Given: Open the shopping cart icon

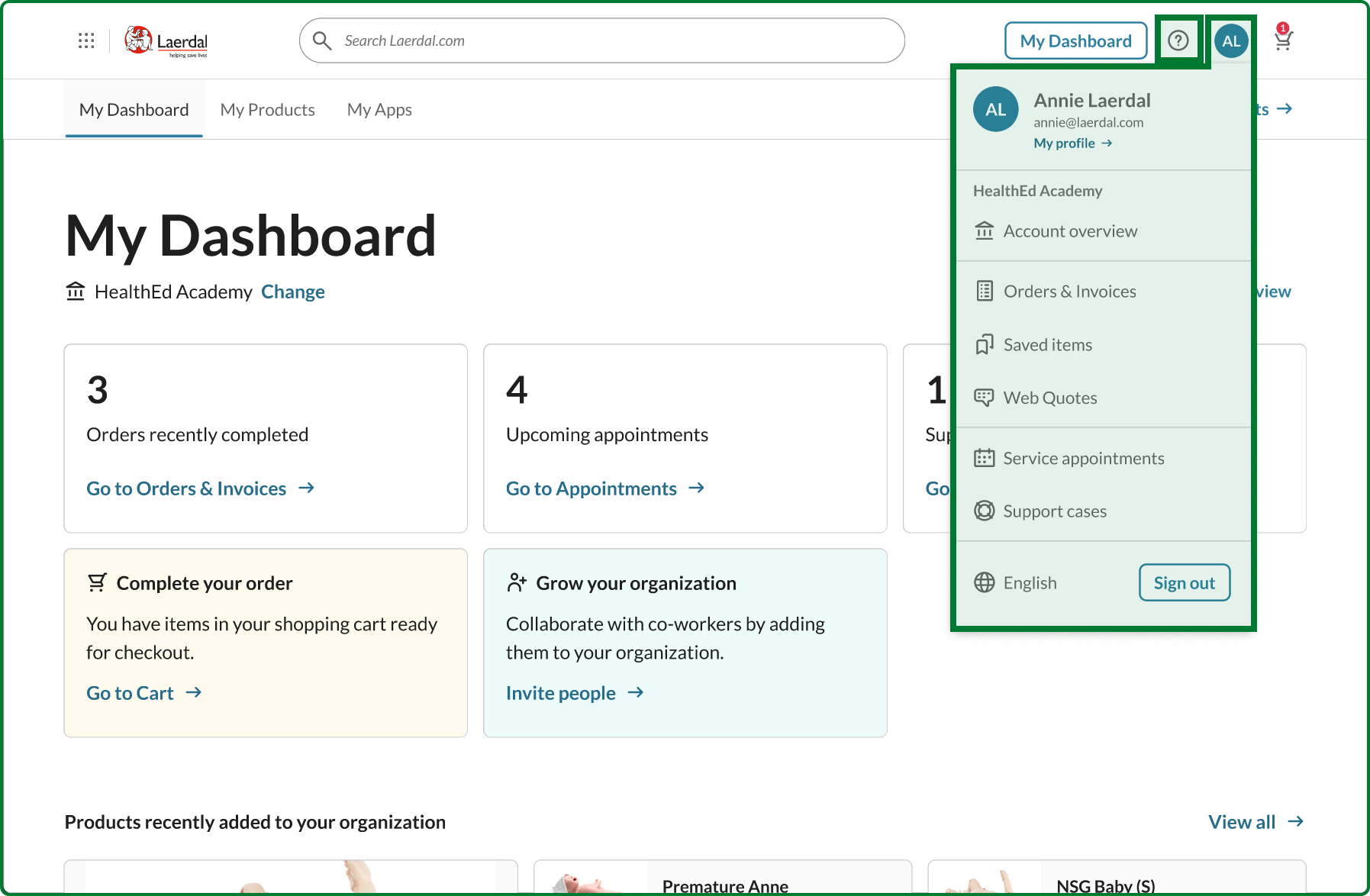Looking at the screenshot, I should point(1283,40).
